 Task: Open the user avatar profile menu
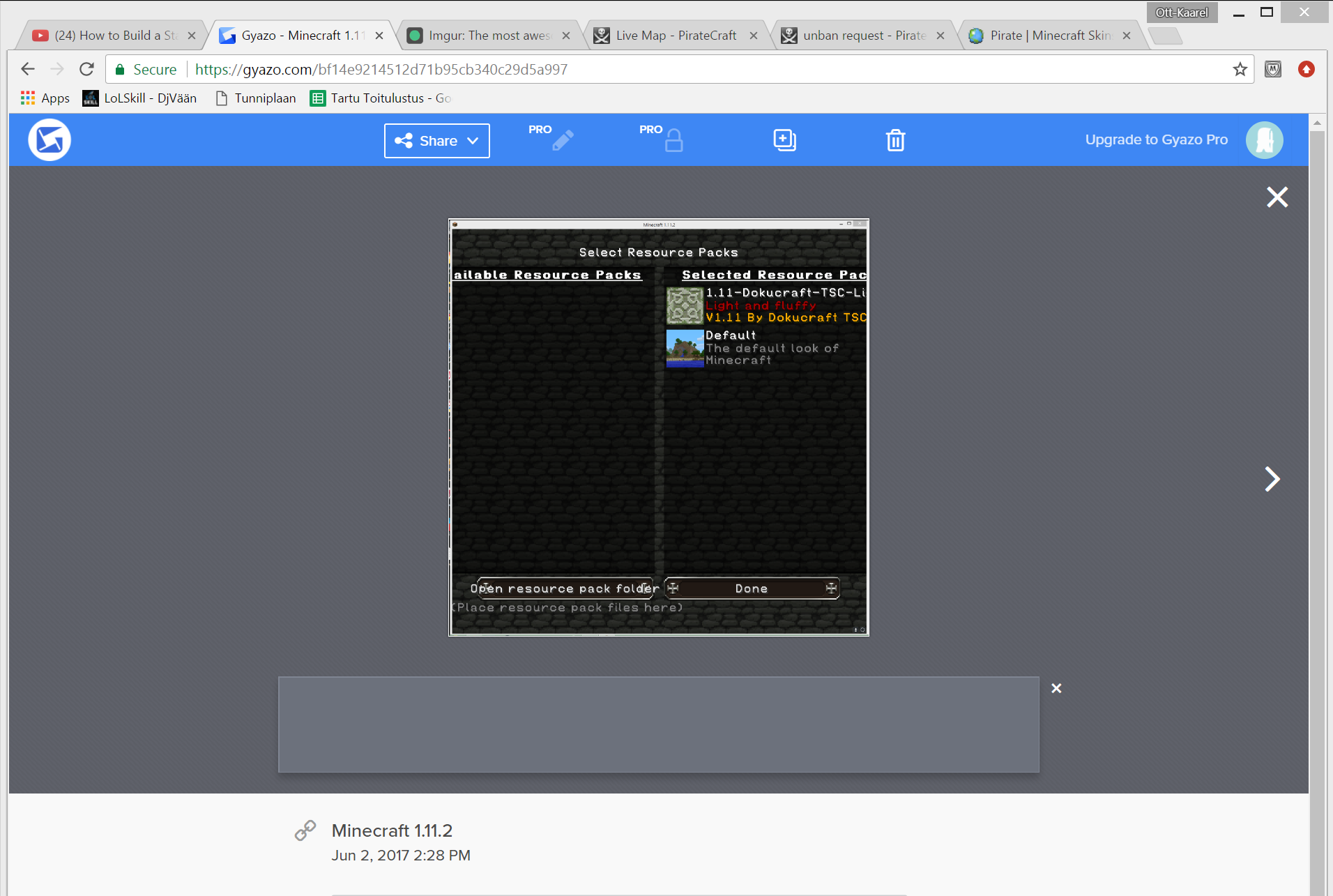point(1265,140)
